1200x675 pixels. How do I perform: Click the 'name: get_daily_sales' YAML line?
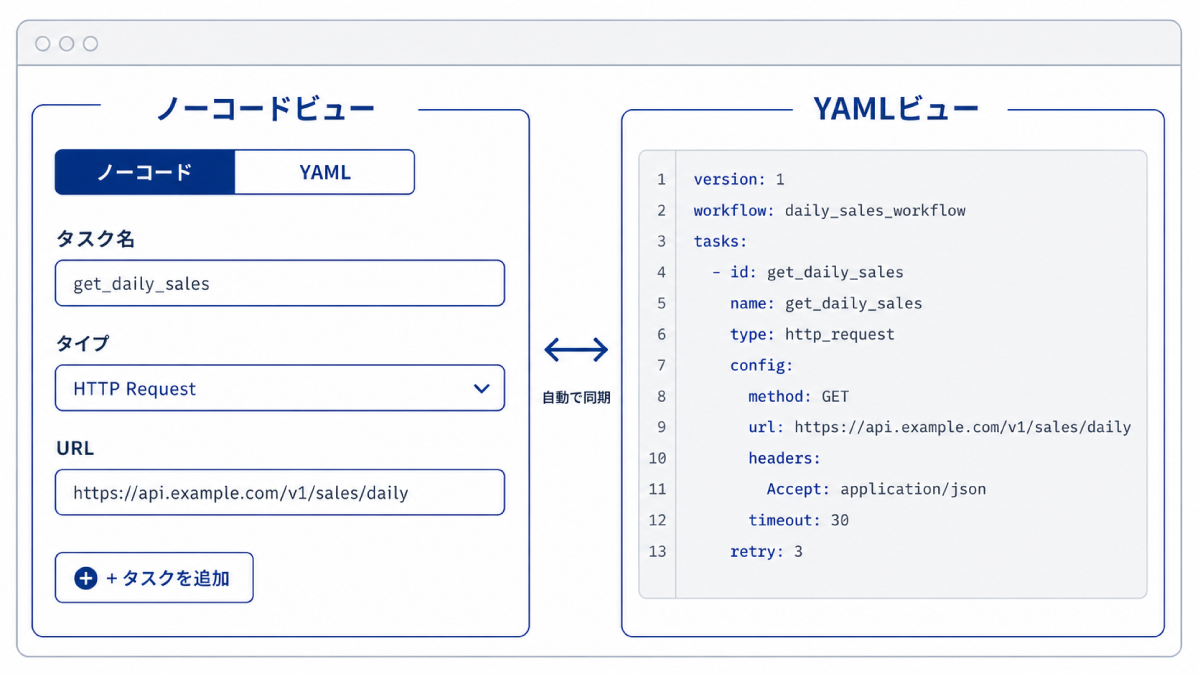(826, 304)
